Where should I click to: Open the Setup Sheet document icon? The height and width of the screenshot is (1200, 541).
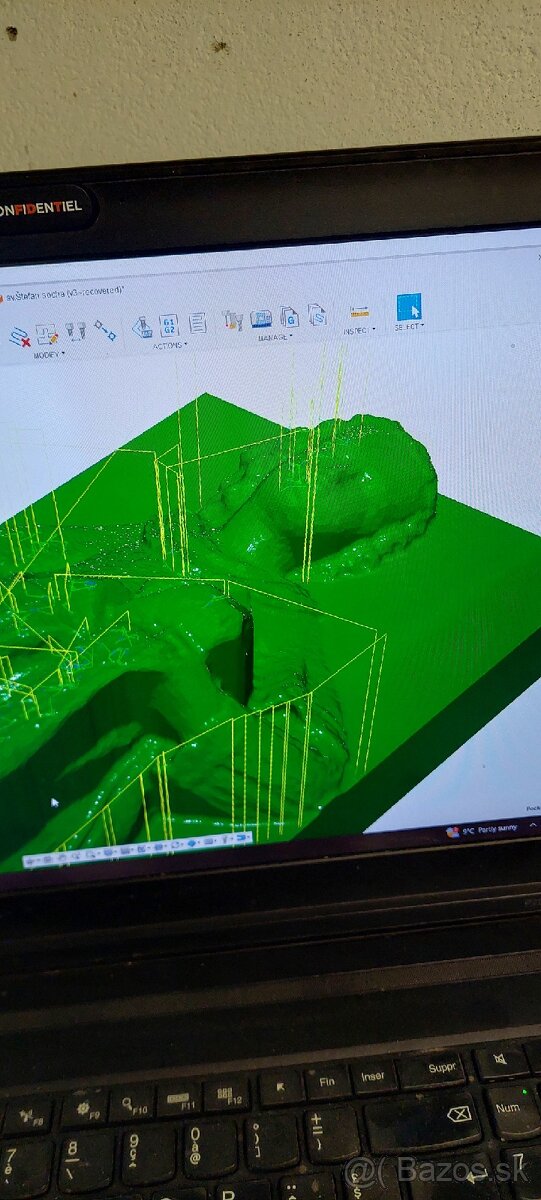coord(197,323)
